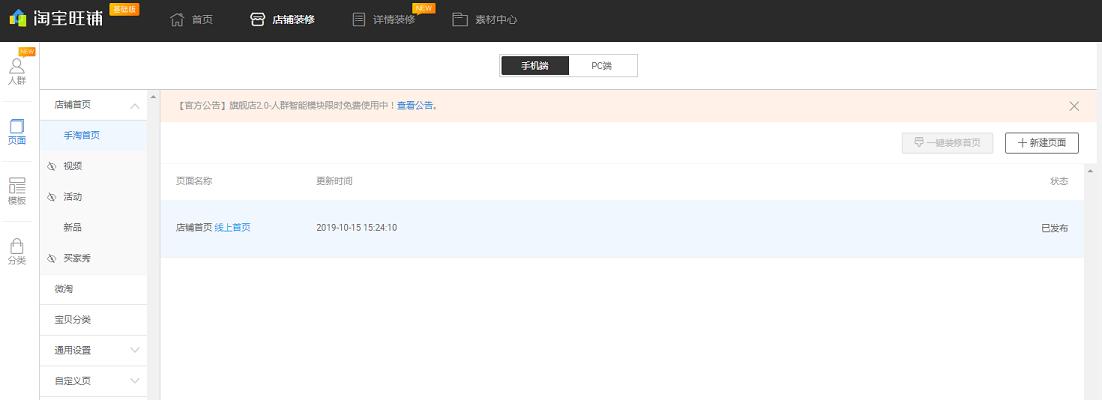
Task: Select 宝贝分类 in the left menu
Action: click(72, 320)
